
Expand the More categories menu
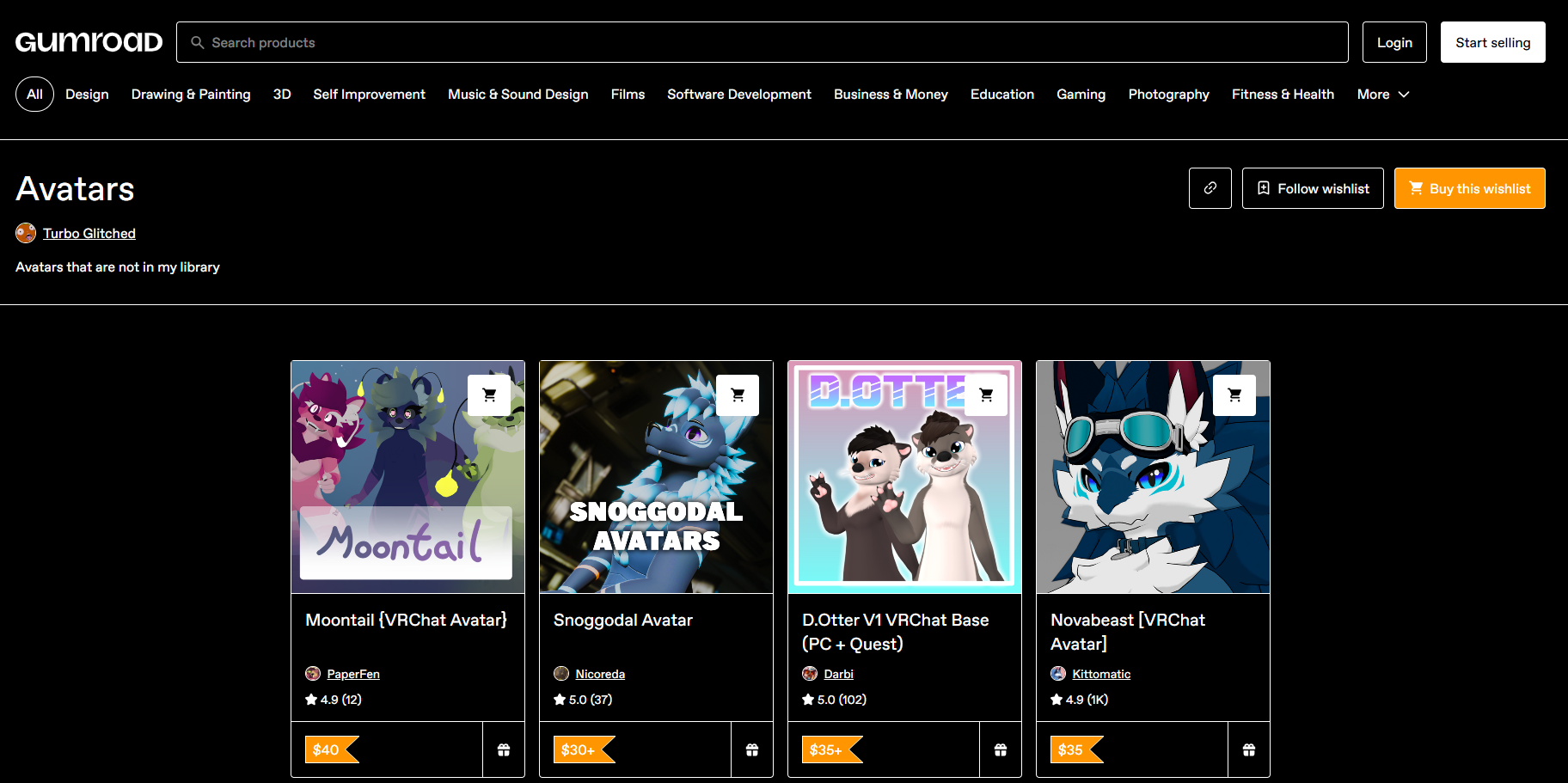point(1383,95)
